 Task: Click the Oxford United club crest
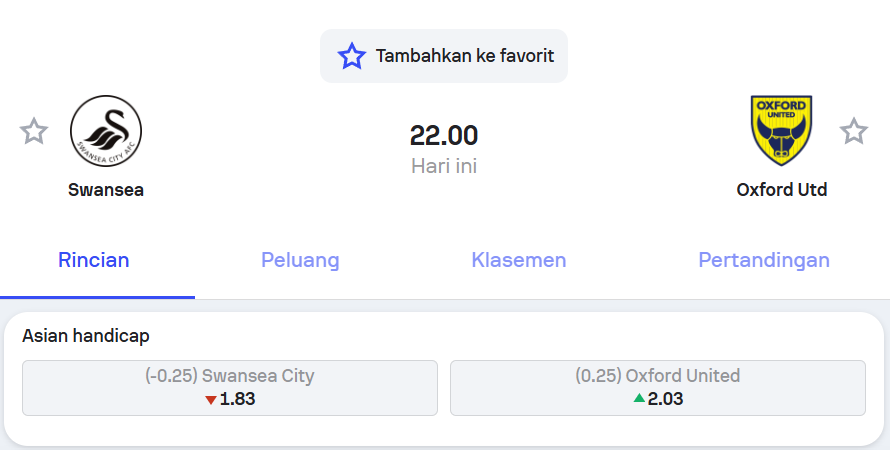pos(781,131)
